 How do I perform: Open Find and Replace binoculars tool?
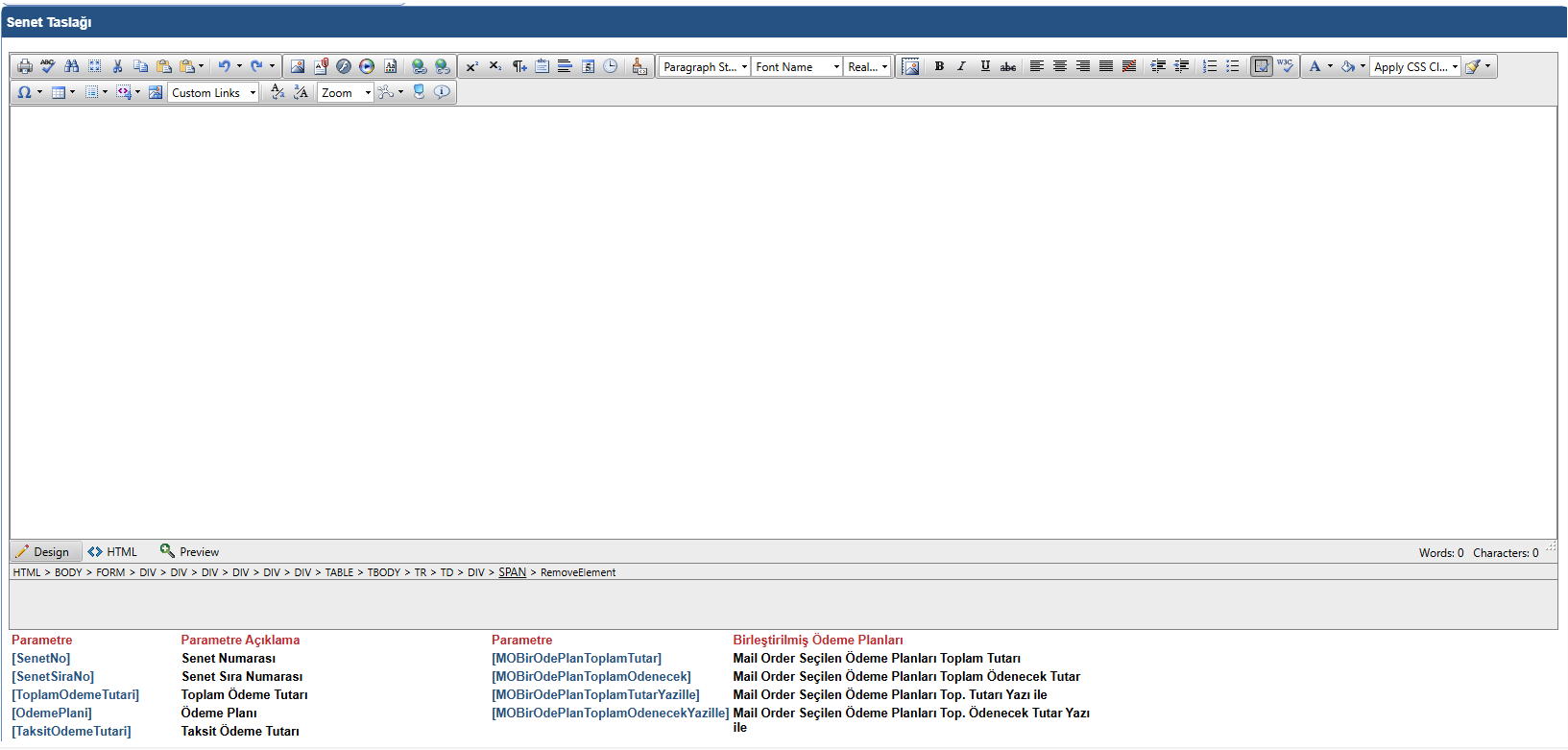[x=71, y=66]
